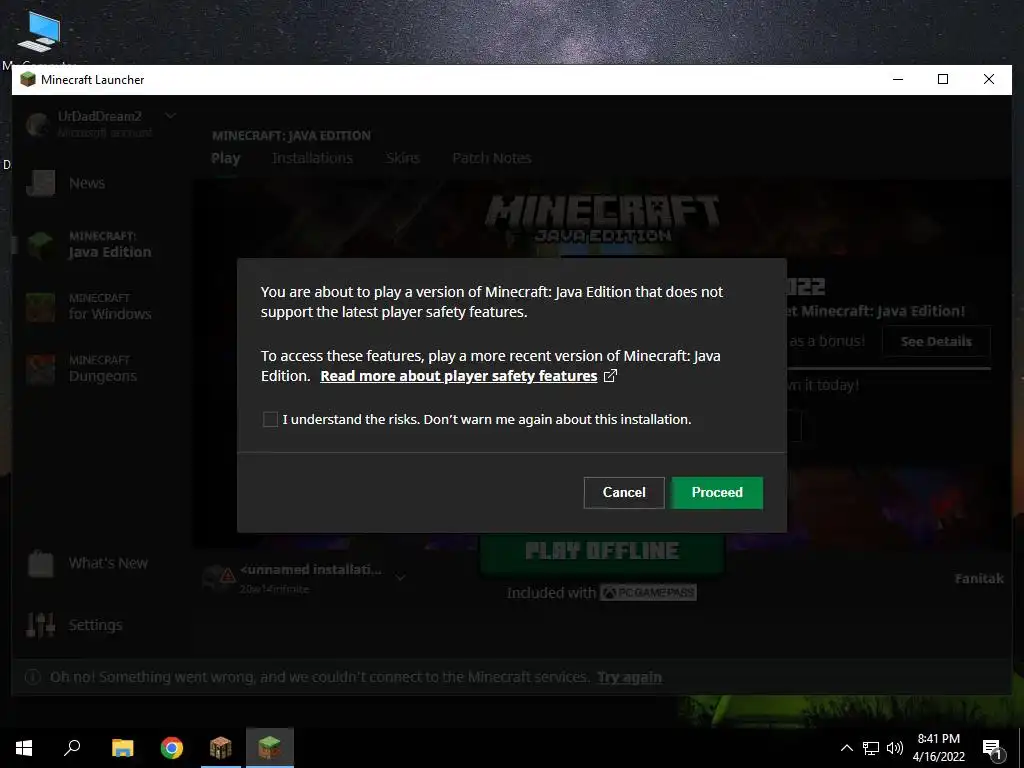Screen dimensions: 1024x768
Task: Show hidden system tray icons
Action: tap(846, 748)
